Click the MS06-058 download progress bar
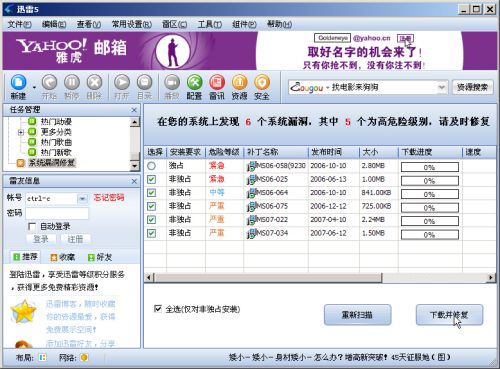 [x=430, y=167]
